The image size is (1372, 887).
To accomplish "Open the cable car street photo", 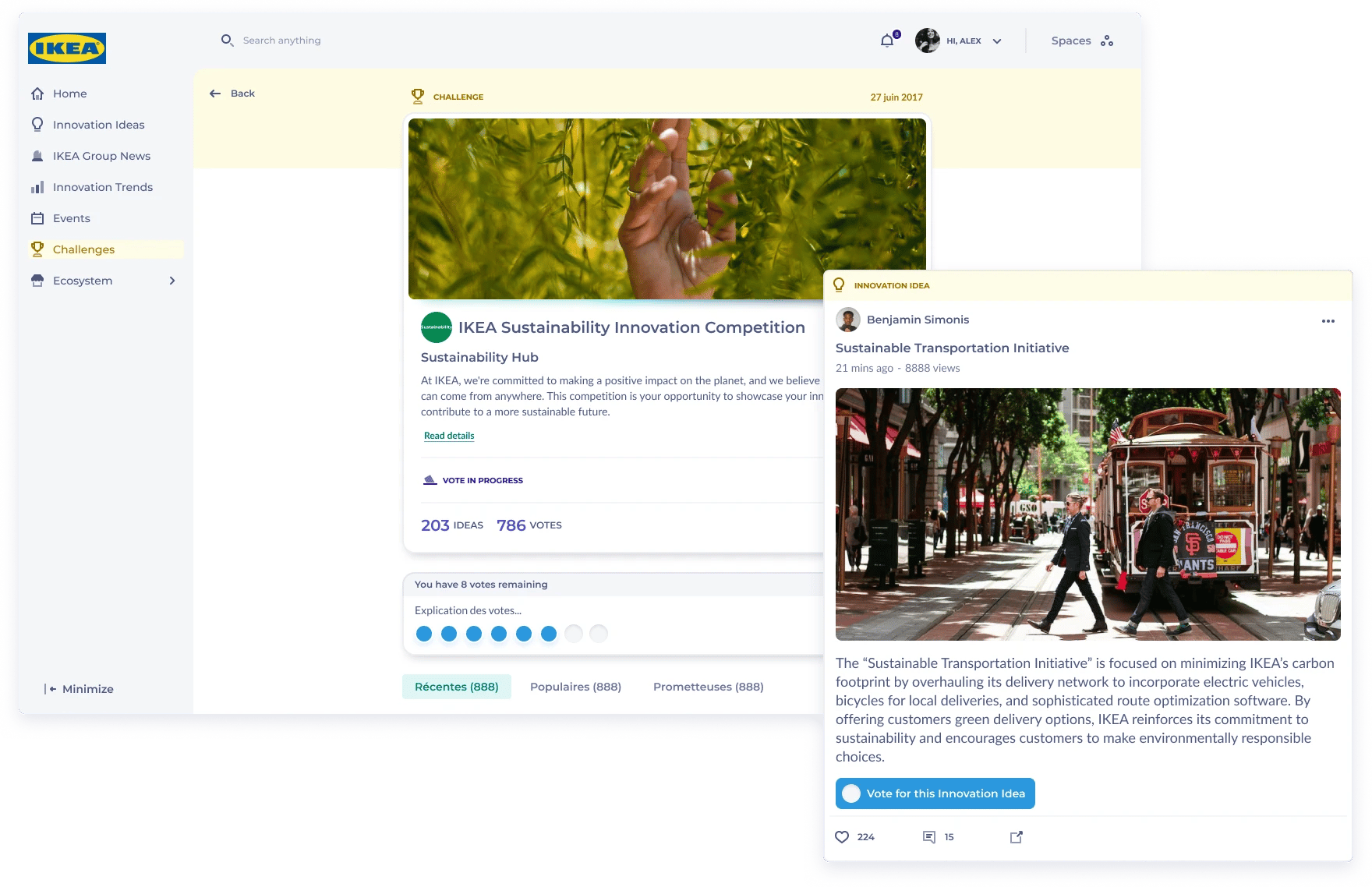I will click(x=1088, y=514).
